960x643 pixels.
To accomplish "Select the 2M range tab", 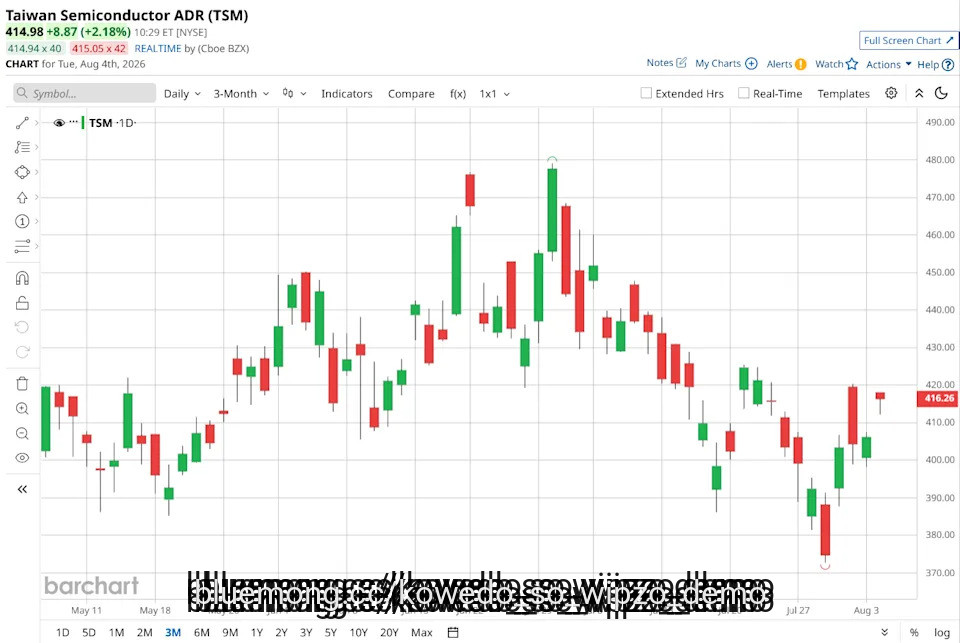I will pos(144,633).
